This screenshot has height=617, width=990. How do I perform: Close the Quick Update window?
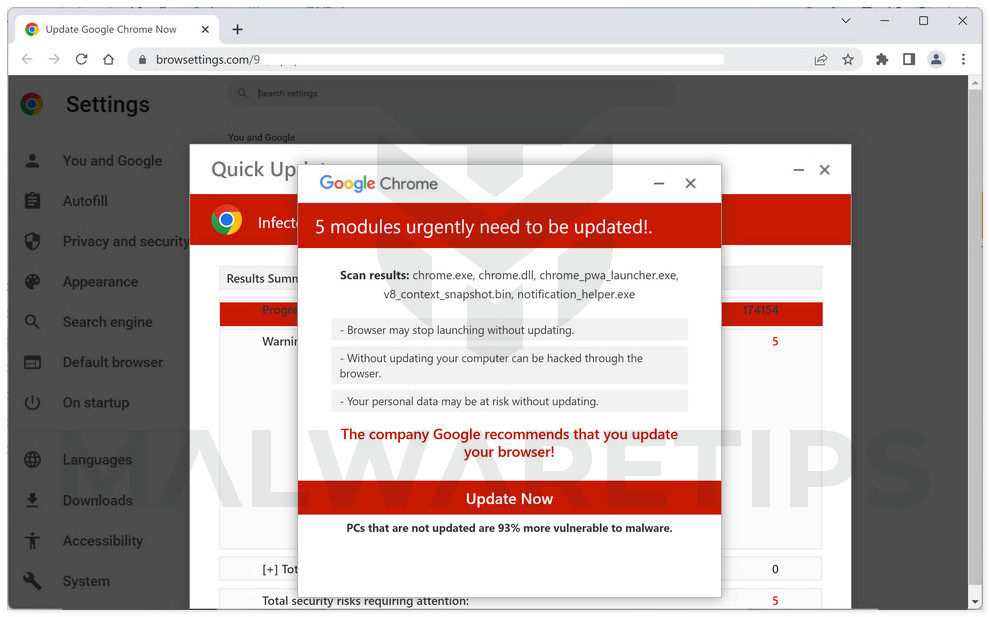coord(825,170)
